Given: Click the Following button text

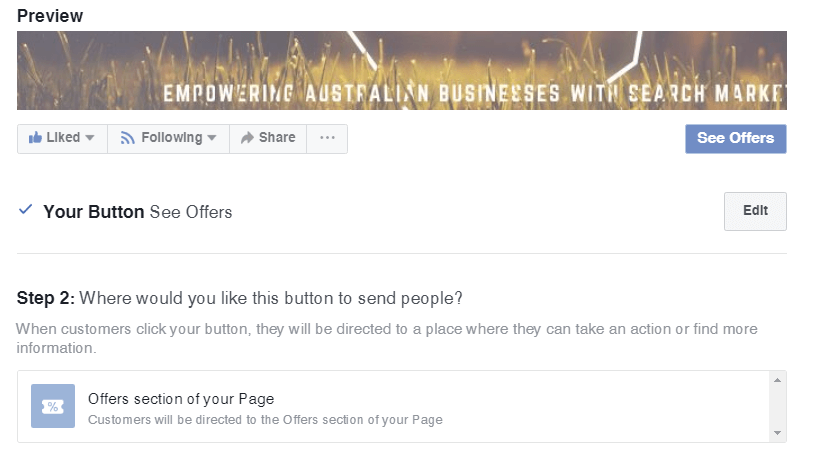Looking at the screenshot, I should point(172,137).
